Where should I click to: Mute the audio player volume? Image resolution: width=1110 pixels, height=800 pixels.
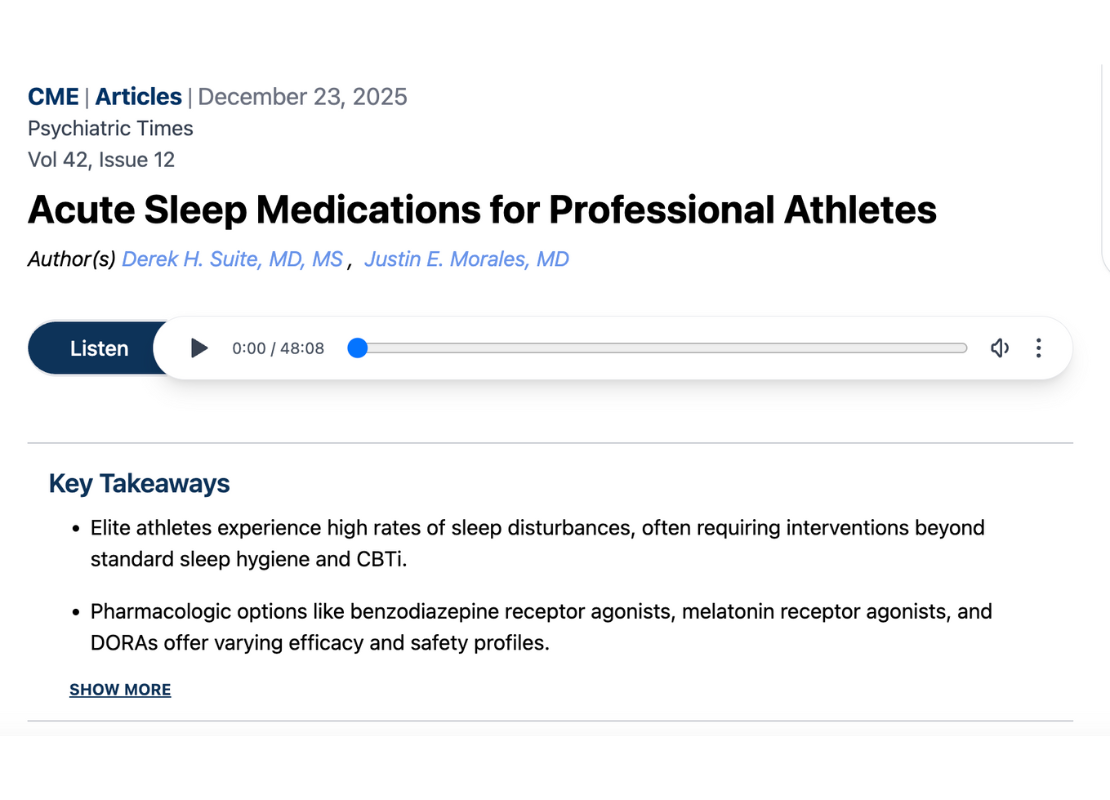(x=999, y=348)
